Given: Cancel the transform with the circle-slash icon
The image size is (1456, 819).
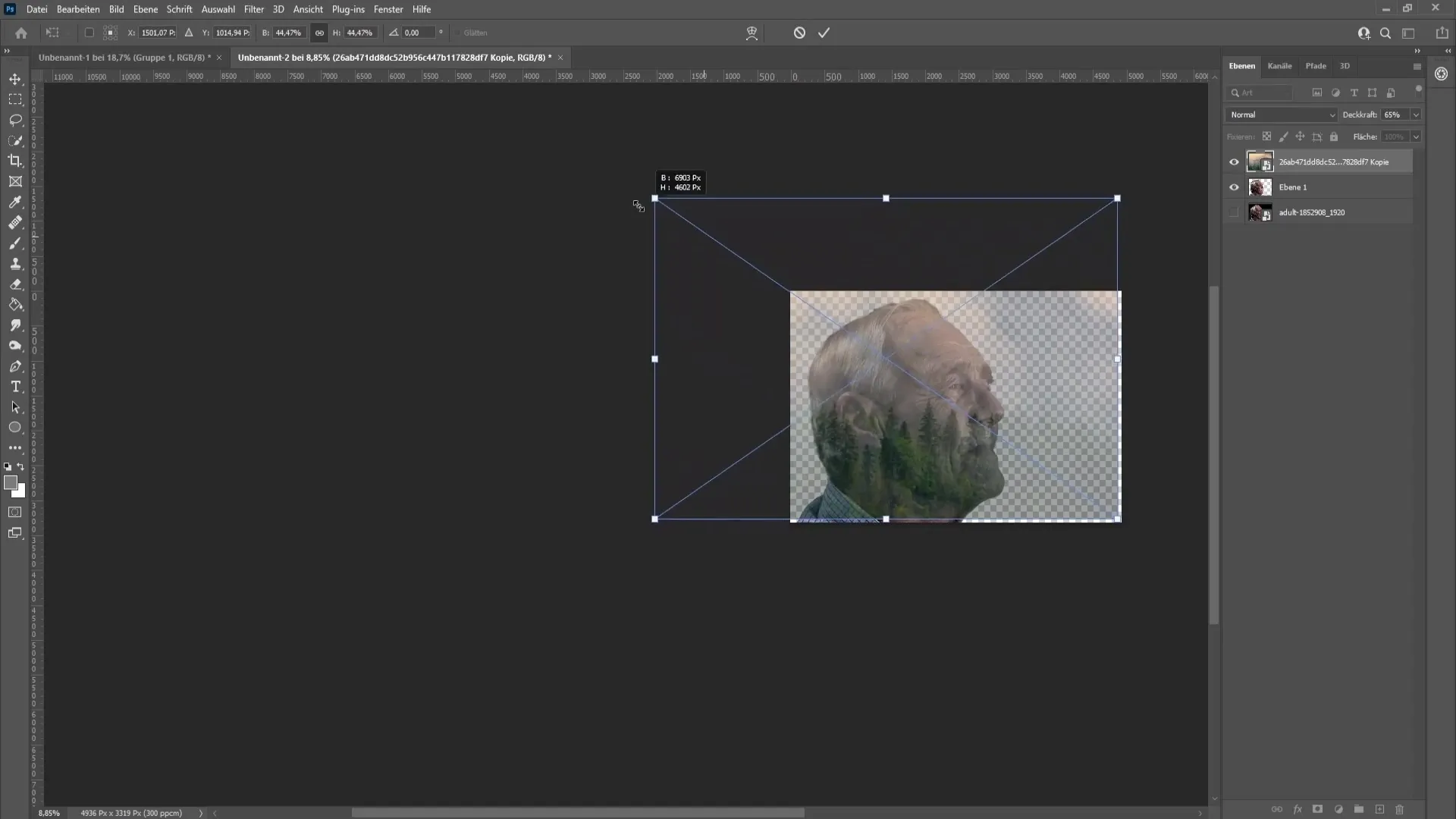Looking at the screenshot, I should (799, 33).
